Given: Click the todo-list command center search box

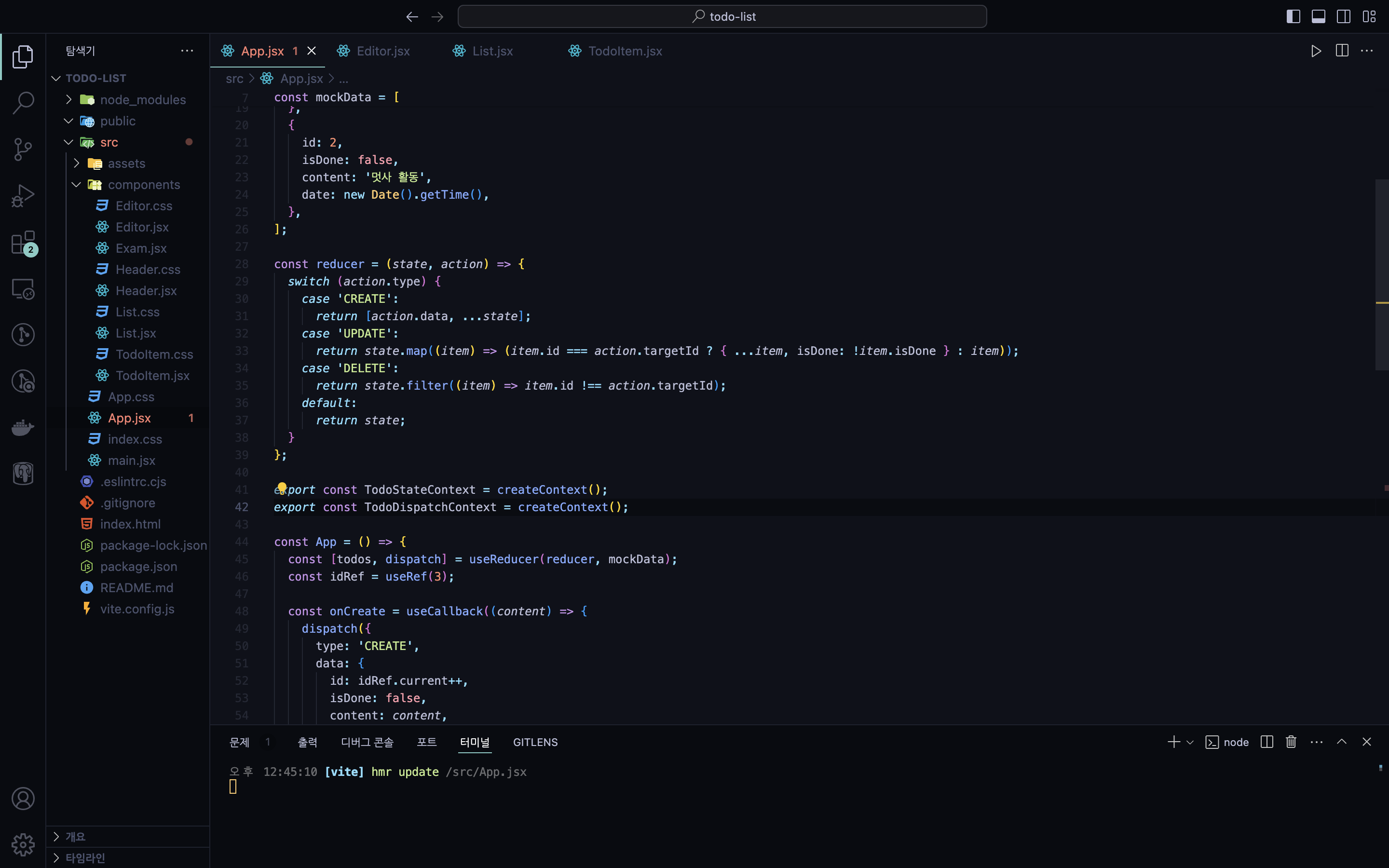Looking at the screenshot, I should point(722,17).
